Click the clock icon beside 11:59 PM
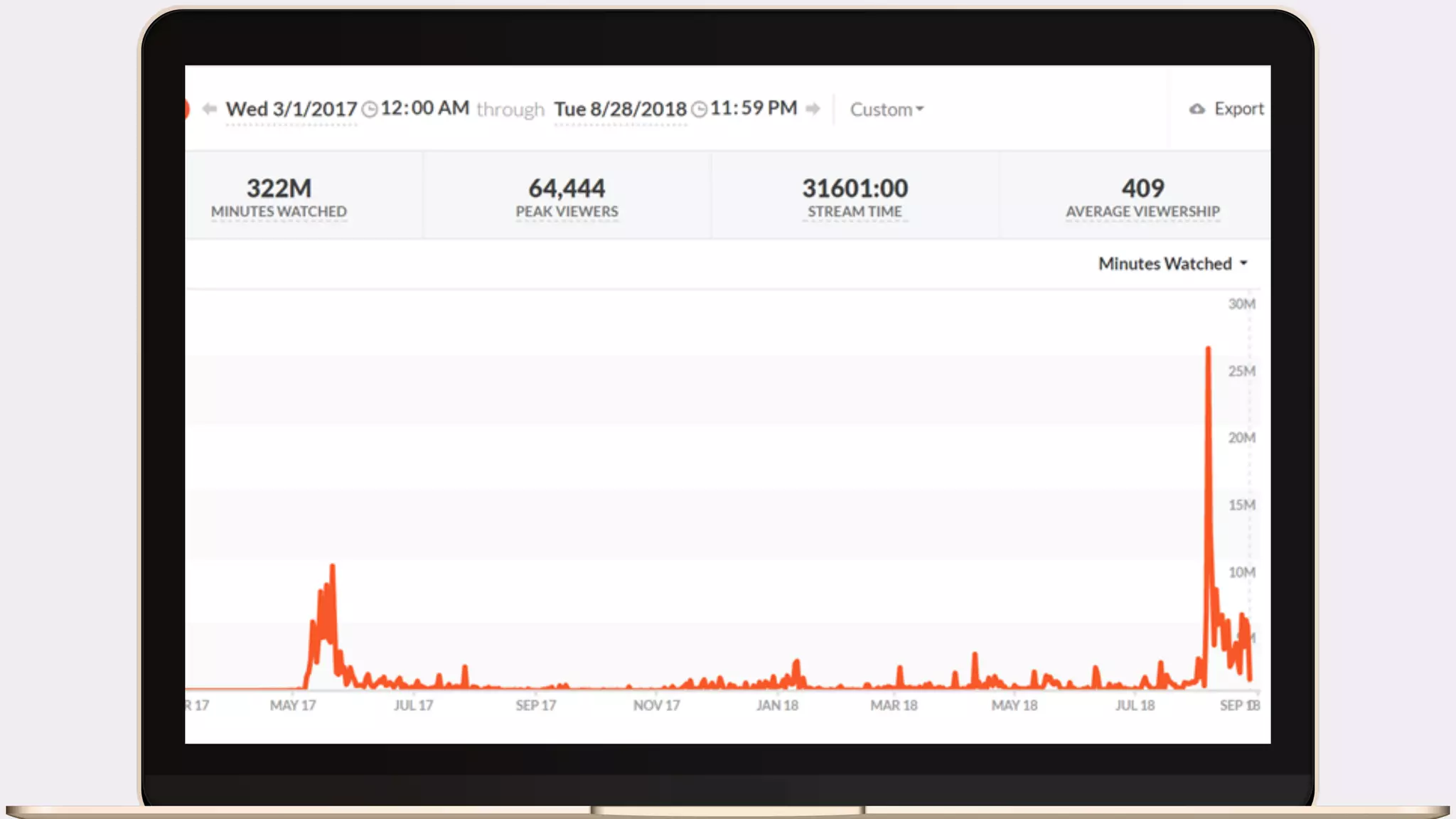The image size is (1456, 819). (700, 109)
